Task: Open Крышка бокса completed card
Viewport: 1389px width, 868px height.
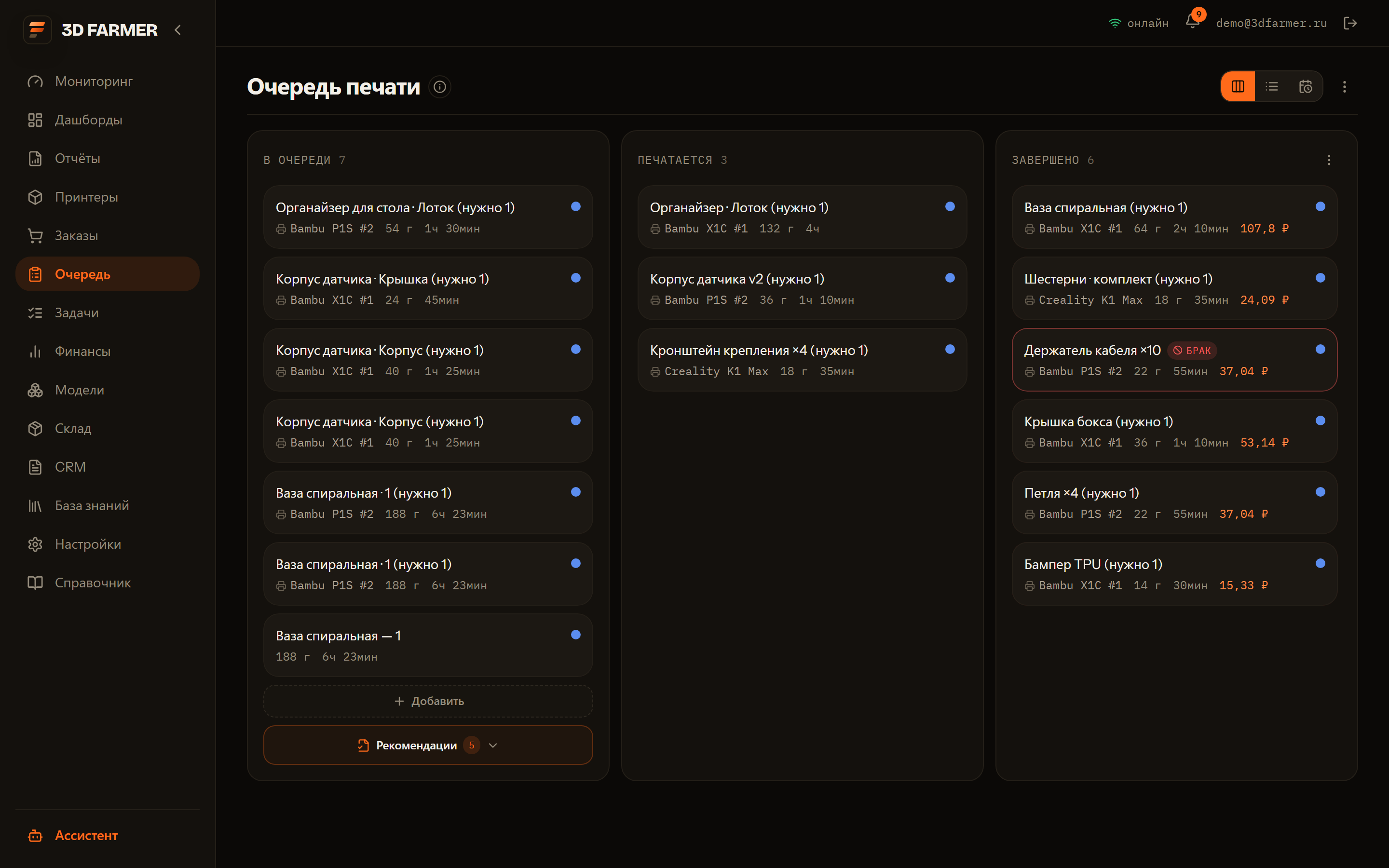Action: pos(1174,431)
